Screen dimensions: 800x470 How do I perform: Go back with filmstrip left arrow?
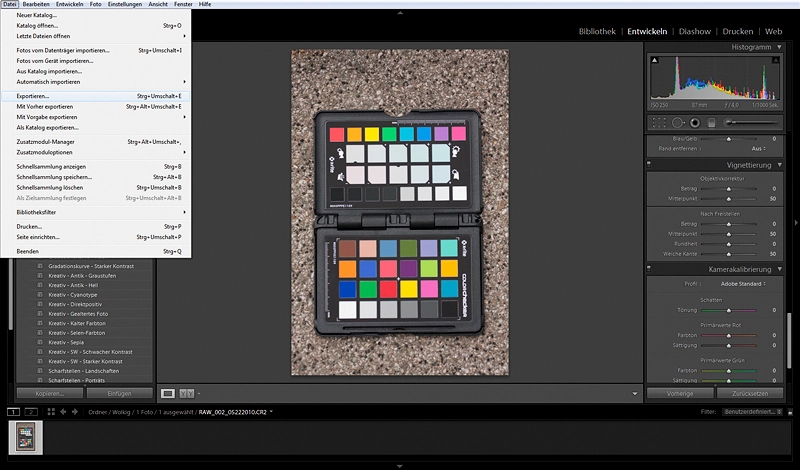(x=63, y=412)
